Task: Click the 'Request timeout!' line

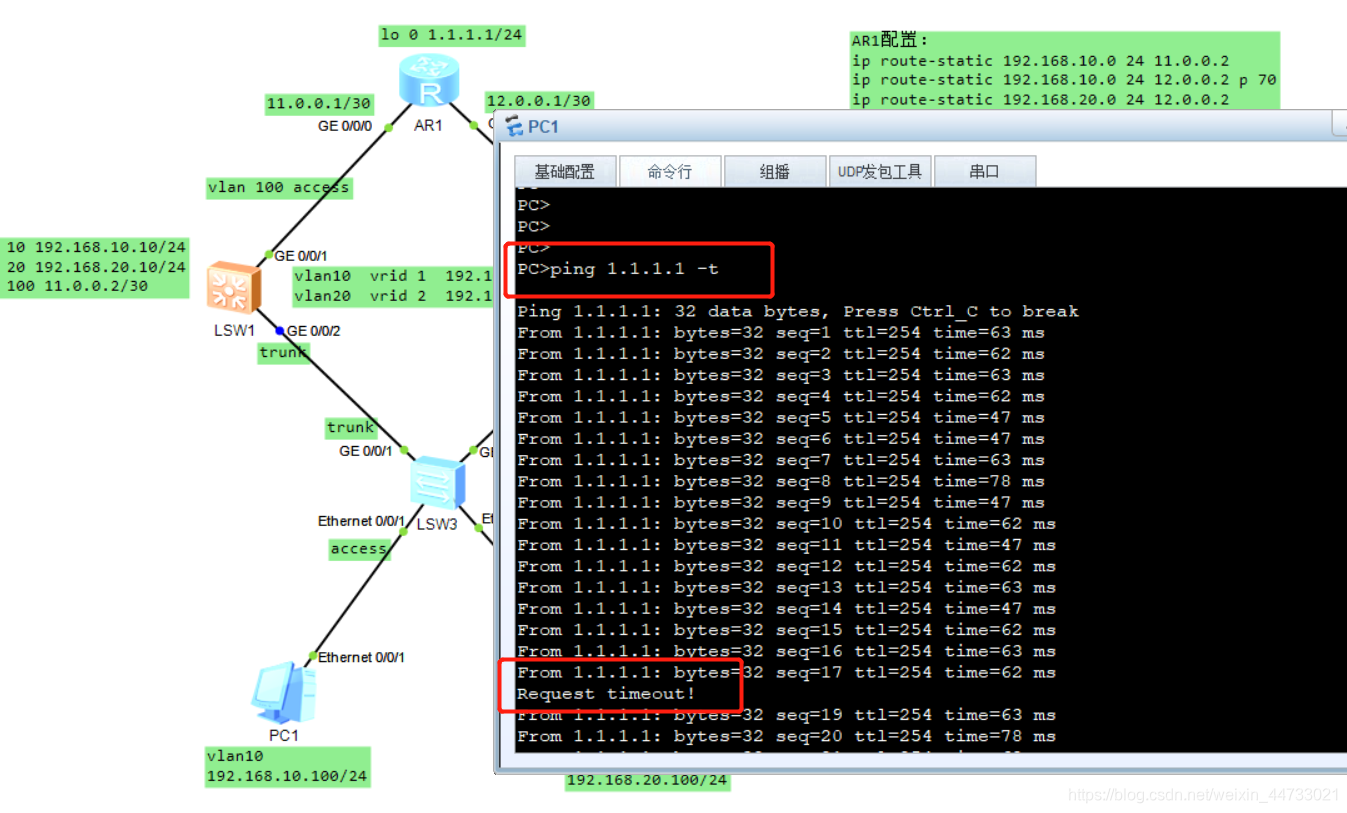Action: 606,693
